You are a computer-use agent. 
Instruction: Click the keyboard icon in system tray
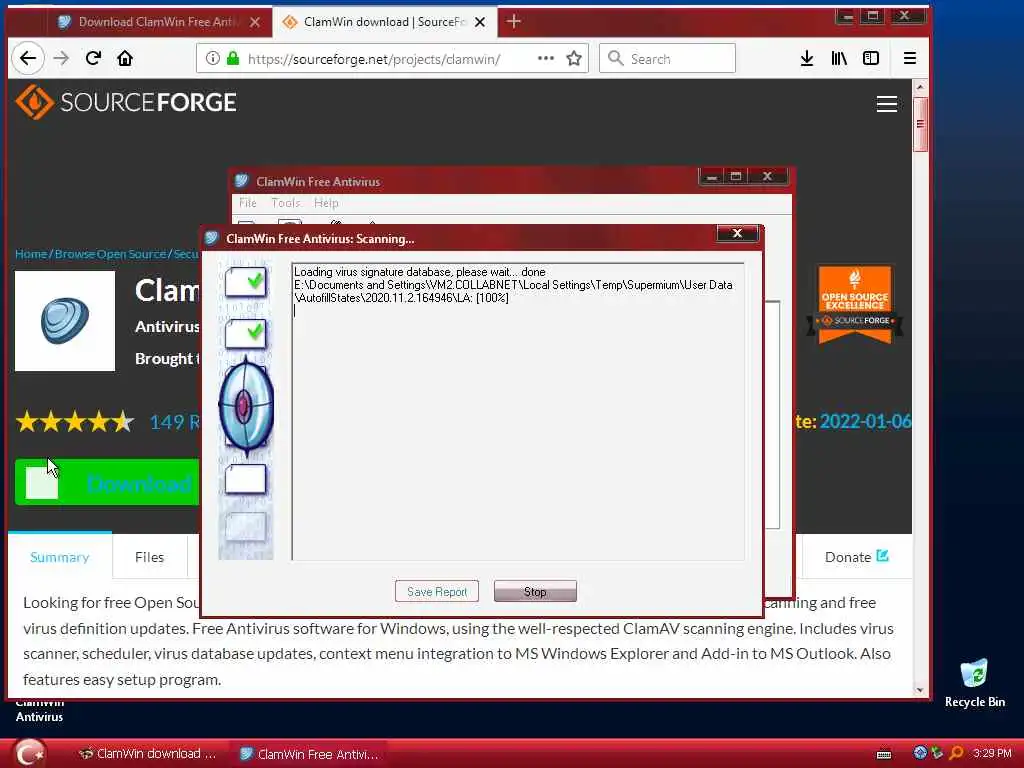pyautogui.click(x=884, y=754)
